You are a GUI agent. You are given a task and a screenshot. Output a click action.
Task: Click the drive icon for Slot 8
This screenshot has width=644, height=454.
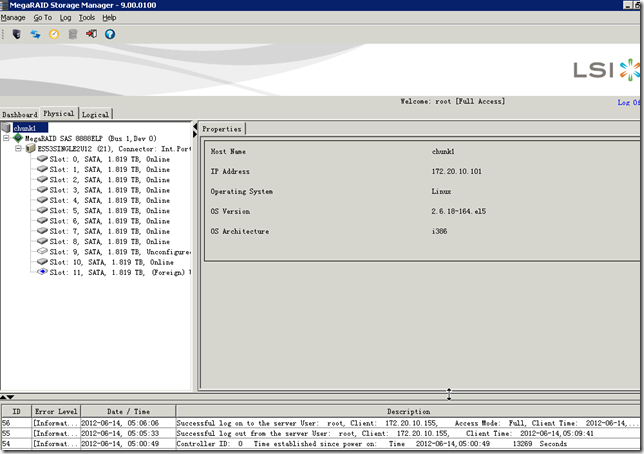coord(42,241)
